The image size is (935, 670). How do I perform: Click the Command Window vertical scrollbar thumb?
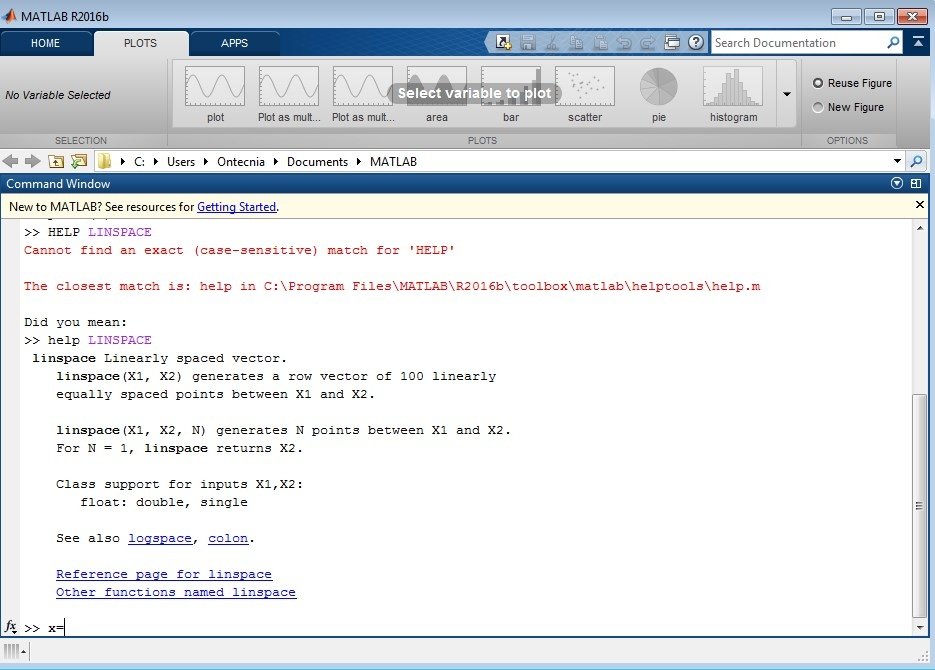pos(919,505)
